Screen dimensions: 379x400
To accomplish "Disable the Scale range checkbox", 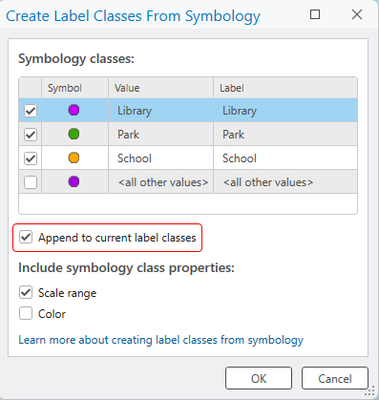I will coord(26,293).
